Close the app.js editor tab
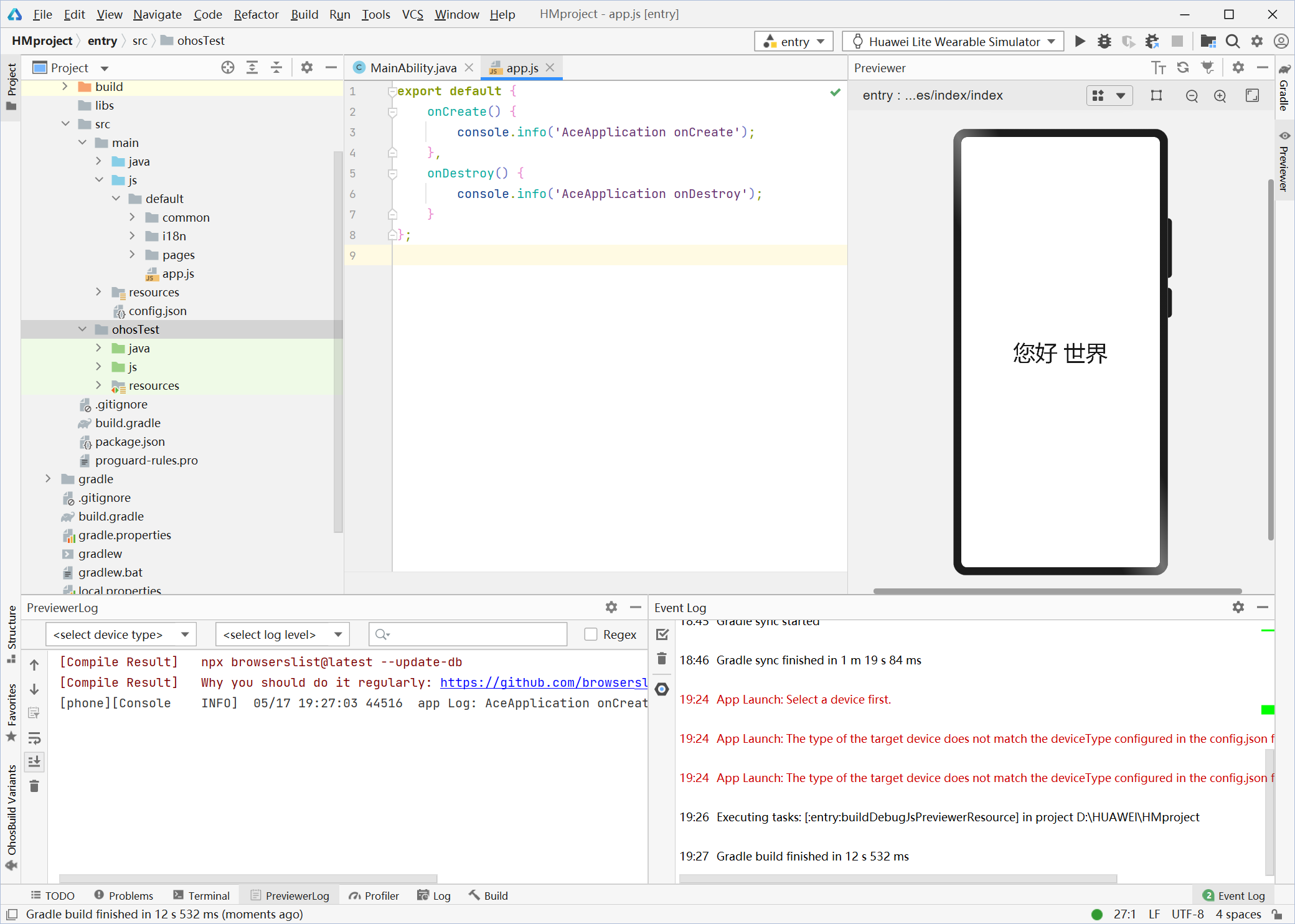 click(550, 67)
